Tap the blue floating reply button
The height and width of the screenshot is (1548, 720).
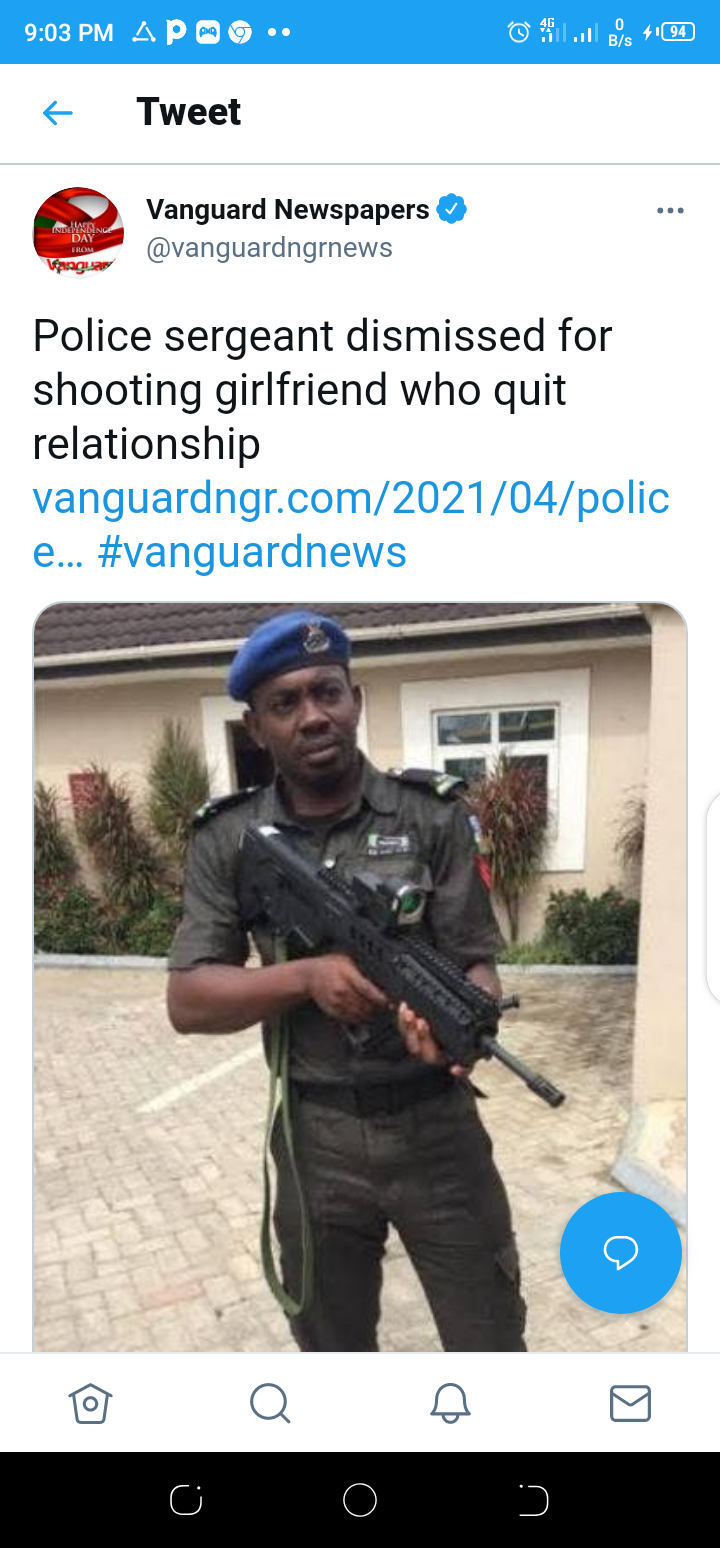click(x=621, y=1252)
